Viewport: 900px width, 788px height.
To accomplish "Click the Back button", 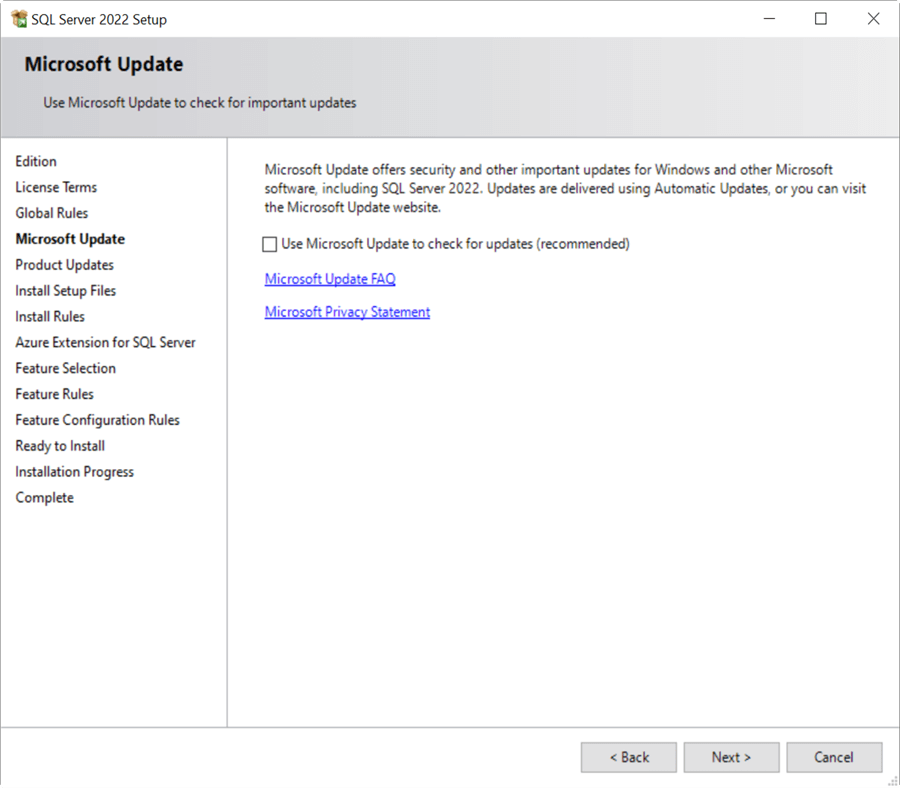I will click(x=628, y=757).
